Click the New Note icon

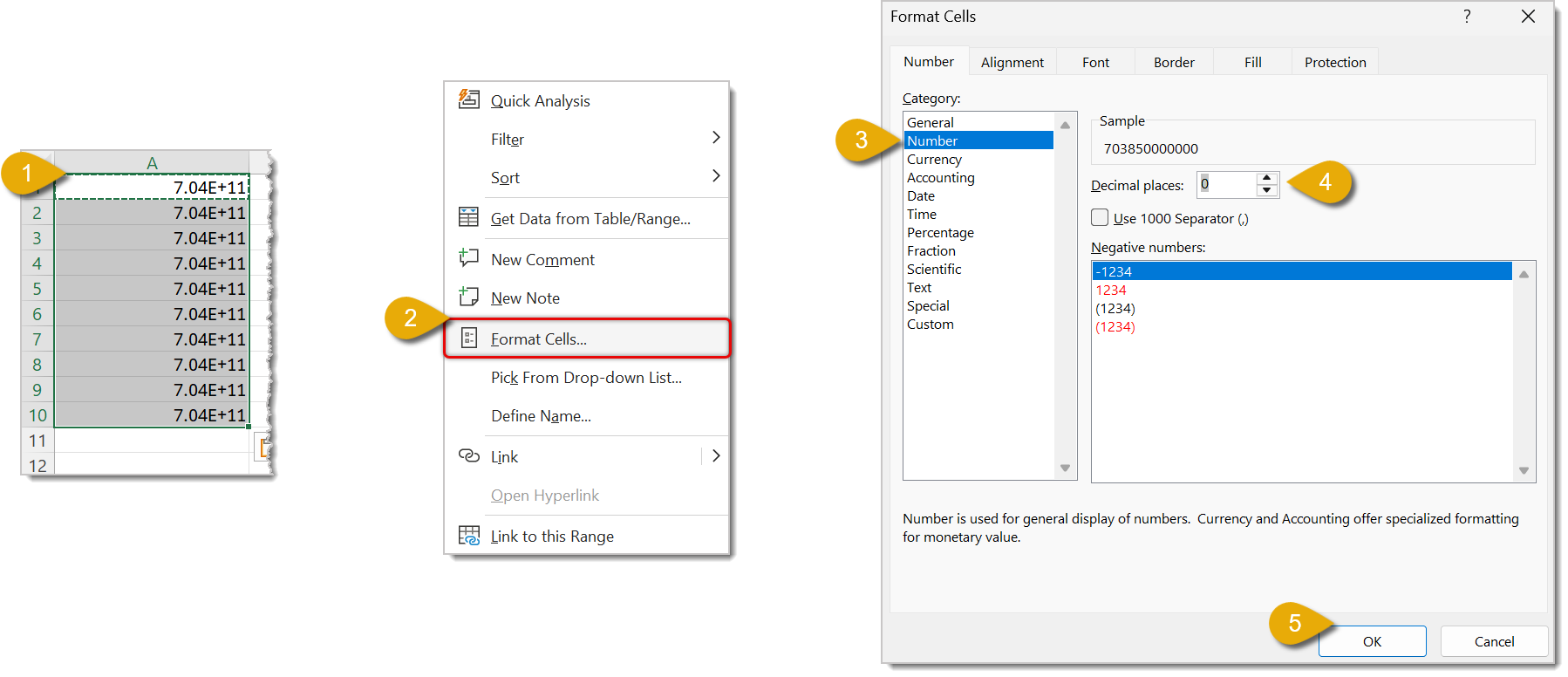(x=469, y=297)
